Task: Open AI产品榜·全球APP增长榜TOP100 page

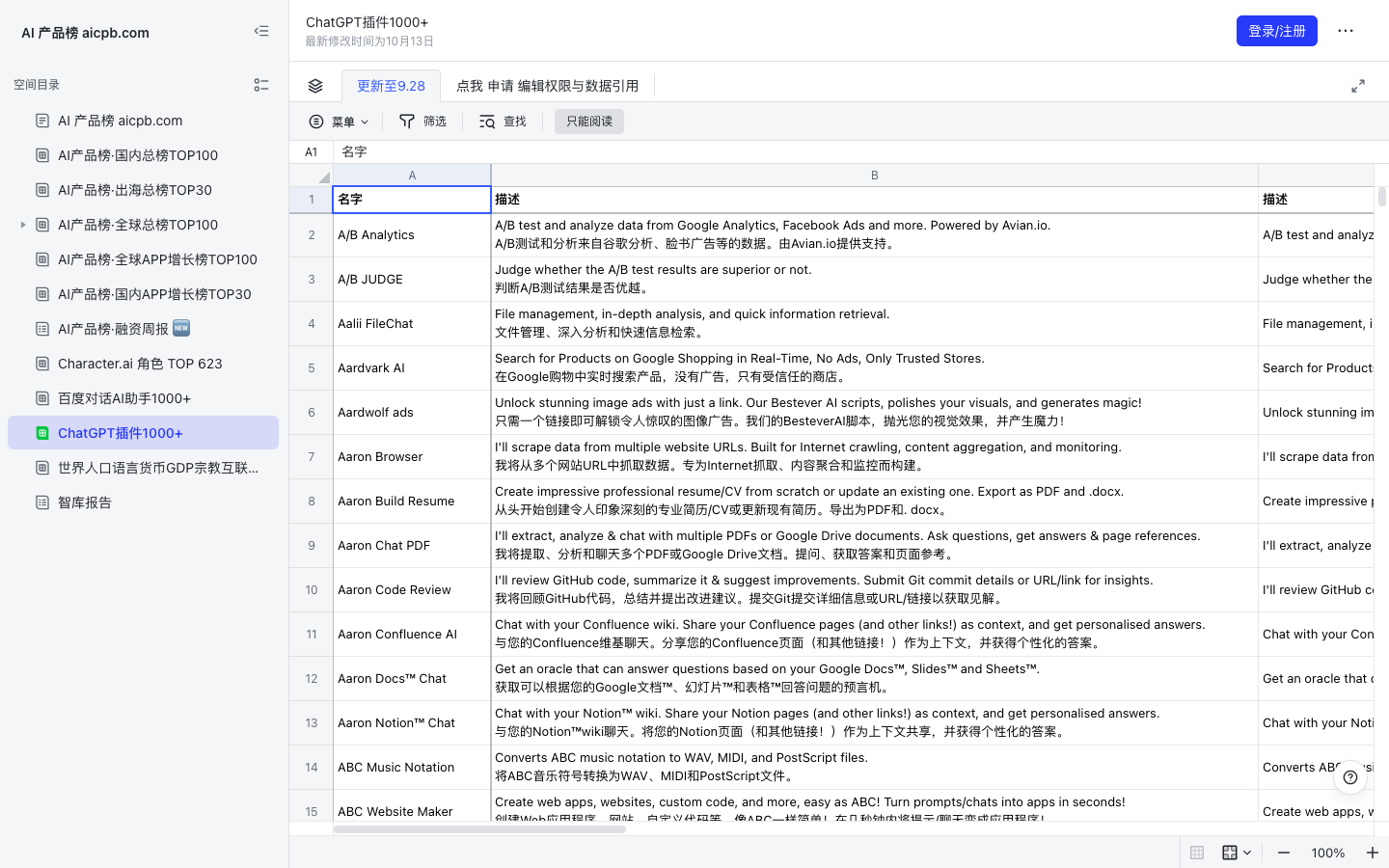Action: pos(143,259)
